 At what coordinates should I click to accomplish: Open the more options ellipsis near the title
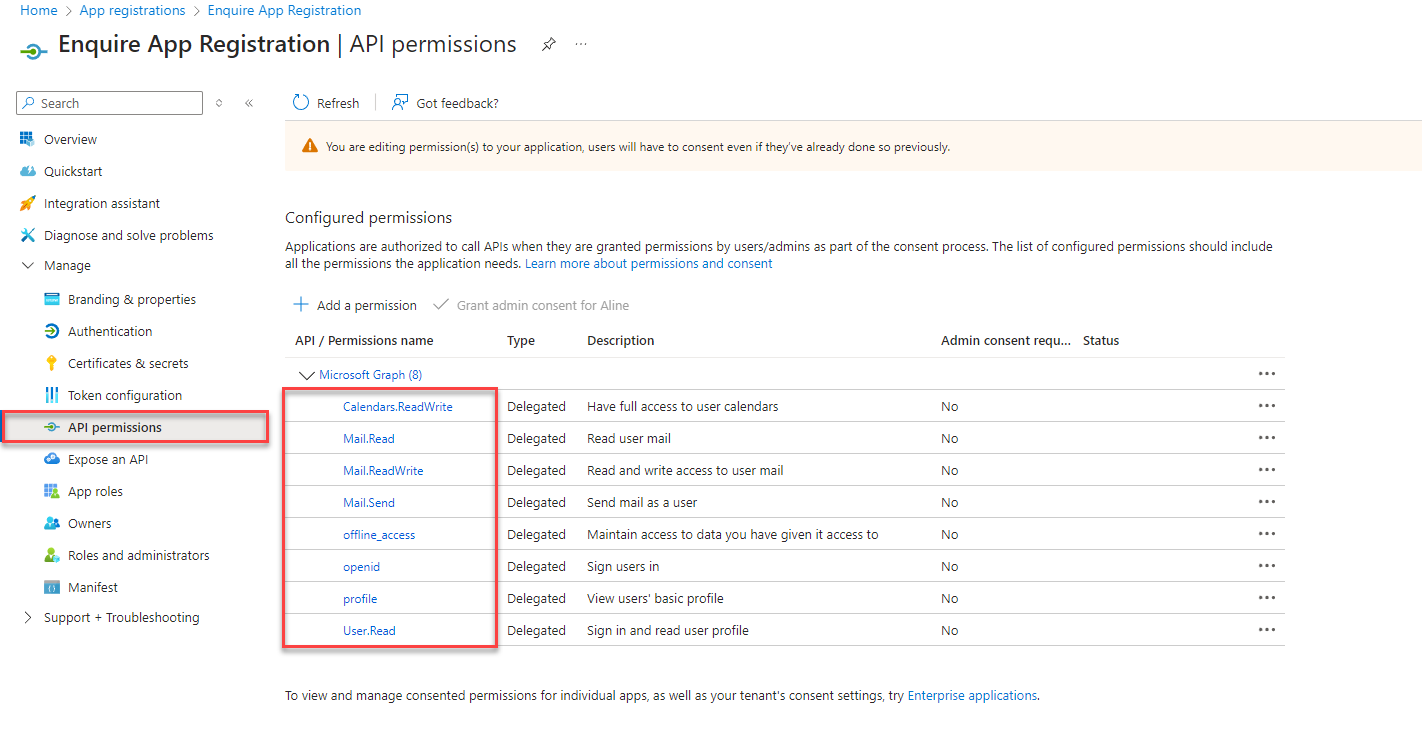point(581,45)
